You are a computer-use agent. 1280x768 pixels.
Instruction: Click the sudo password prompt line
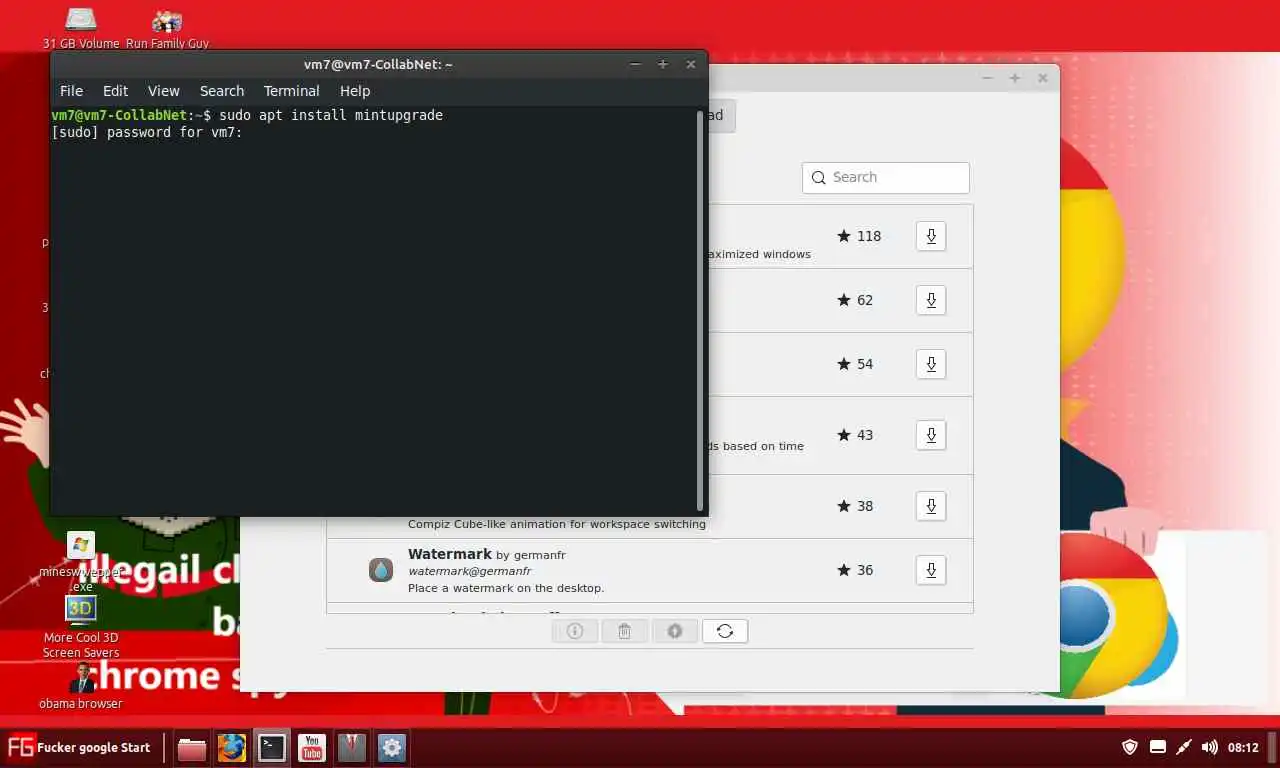(x=147, y=132)
